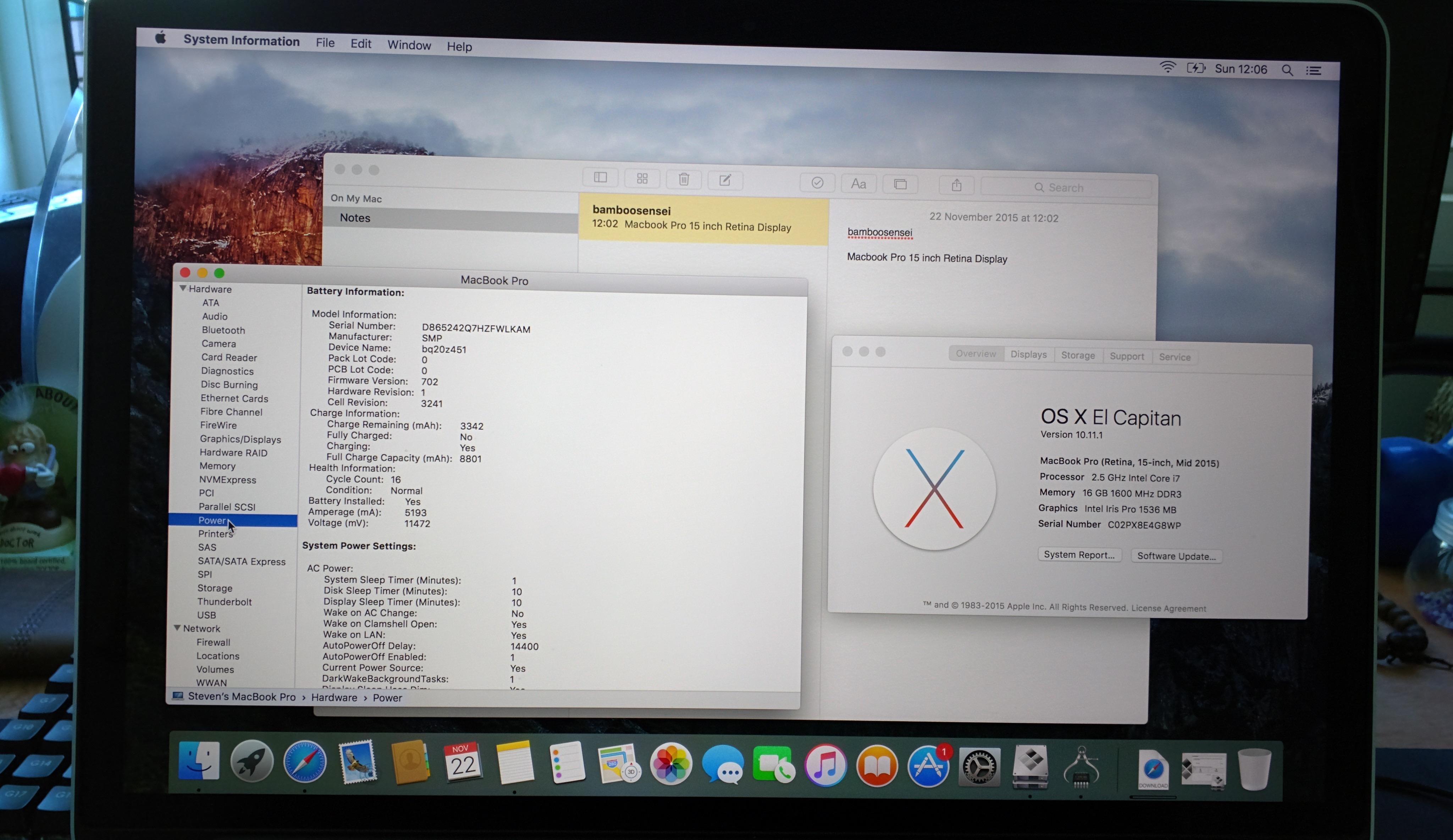
Task: Click the Software Update button
Action: [x=1176, y=556]
